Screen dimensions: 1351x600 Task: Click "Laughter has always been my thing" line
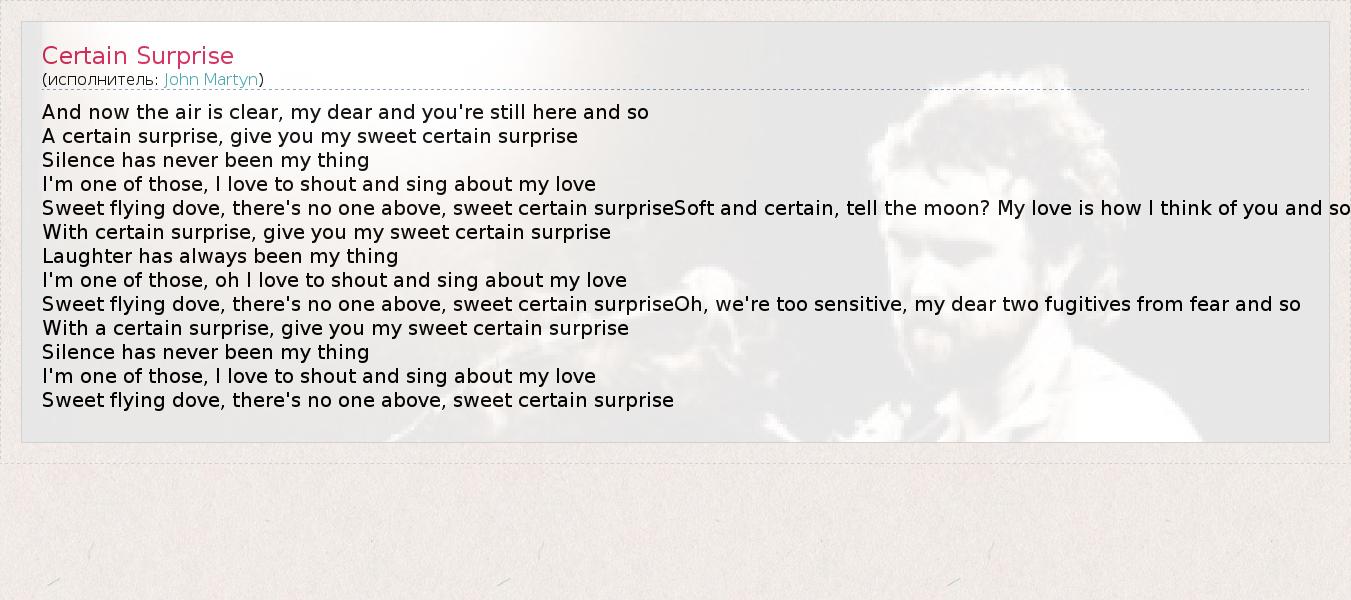[x=220, y=256]
